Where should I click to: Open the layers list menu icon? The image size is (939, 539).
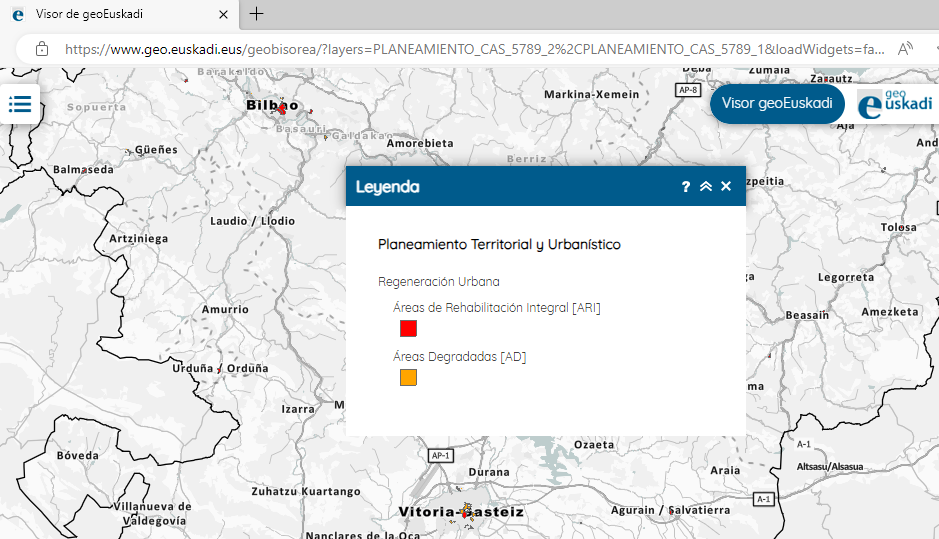pyautogui.click(x=21, y=104)
